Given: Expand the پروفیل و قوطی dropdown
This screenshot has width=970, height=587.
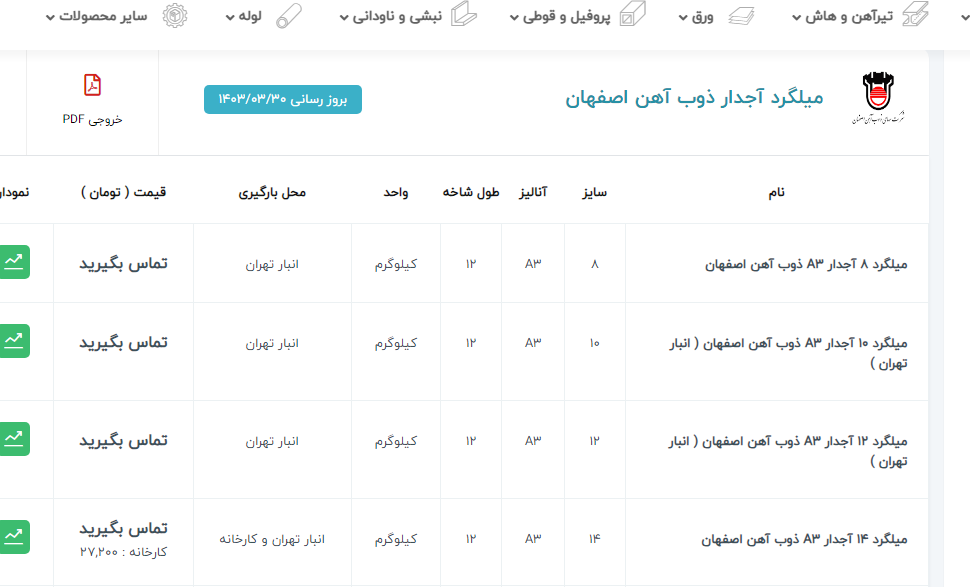Looking at the screenshot, I should 564,16.
